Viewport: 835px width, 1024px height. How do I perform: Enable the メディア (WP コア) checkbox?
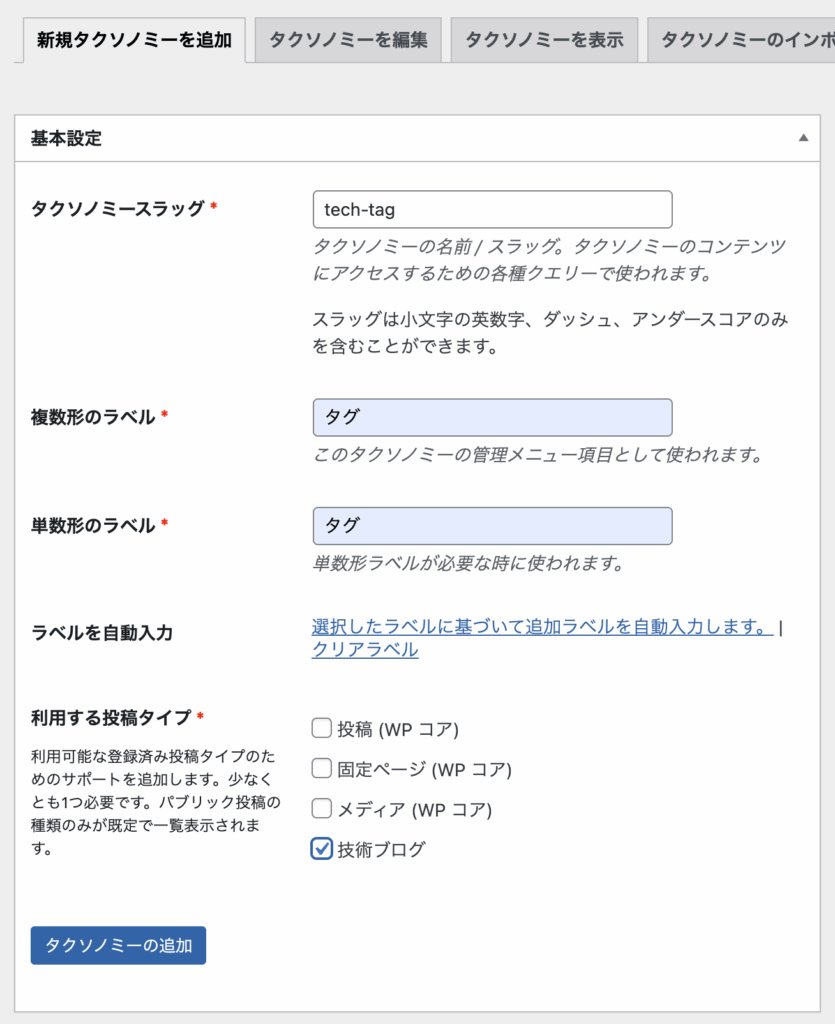point(321,808)
